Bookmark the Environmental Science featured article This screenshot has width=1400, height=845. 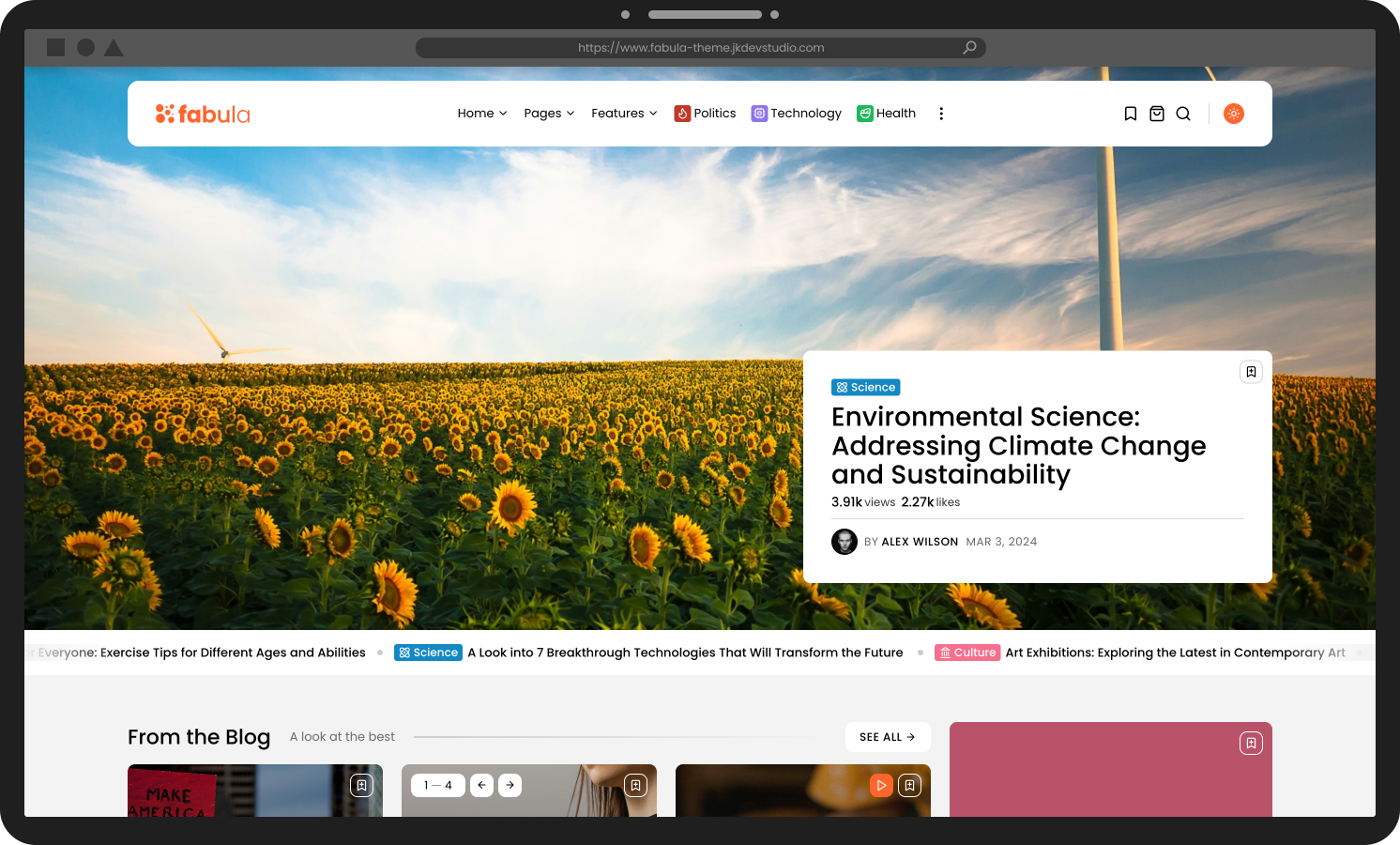pos(1251,372)
